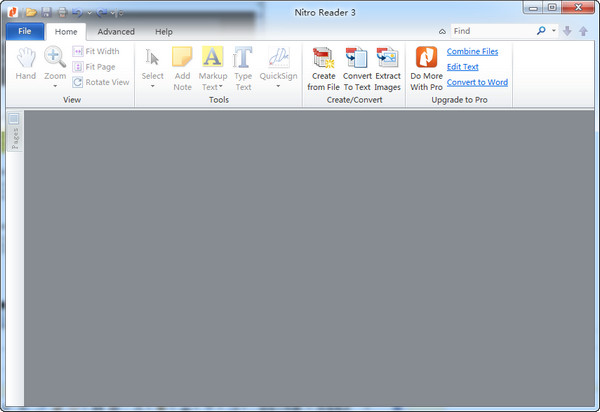Switch to the Advanced tab

tap(116, 32)
